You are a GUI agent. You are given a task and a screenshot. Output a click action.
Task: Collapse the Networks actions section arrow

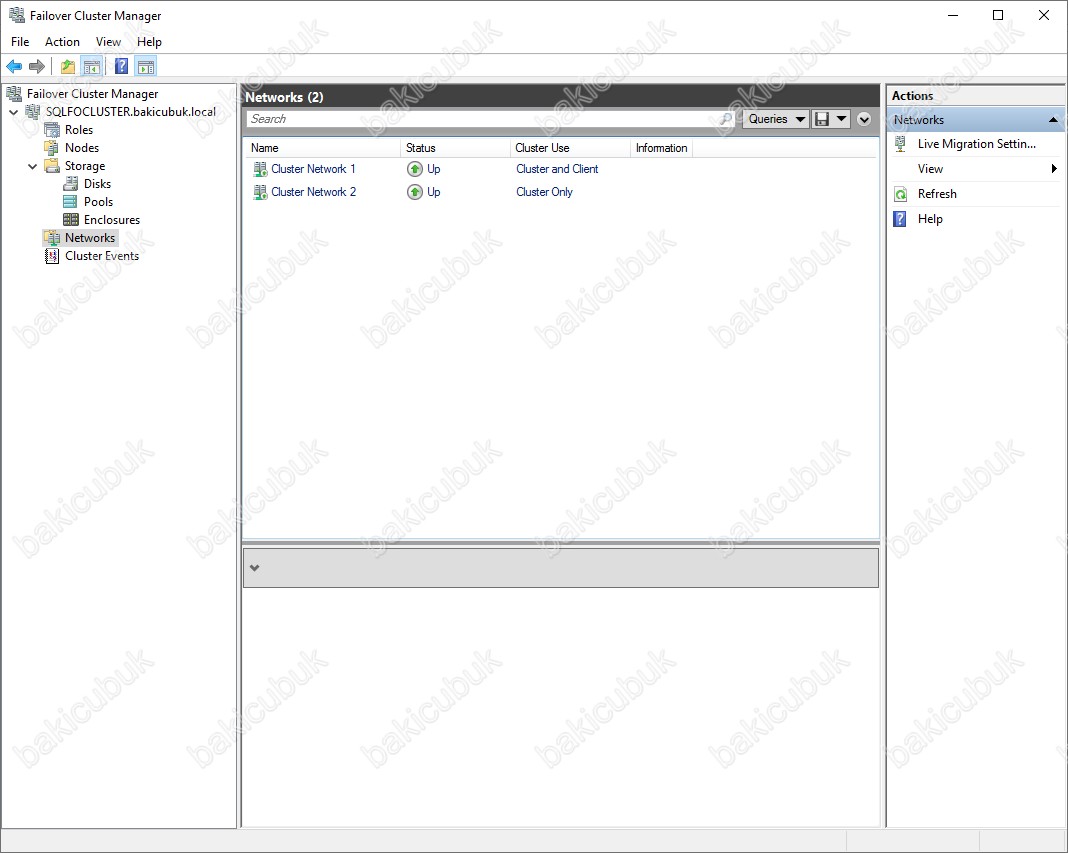click(1053, 120)
